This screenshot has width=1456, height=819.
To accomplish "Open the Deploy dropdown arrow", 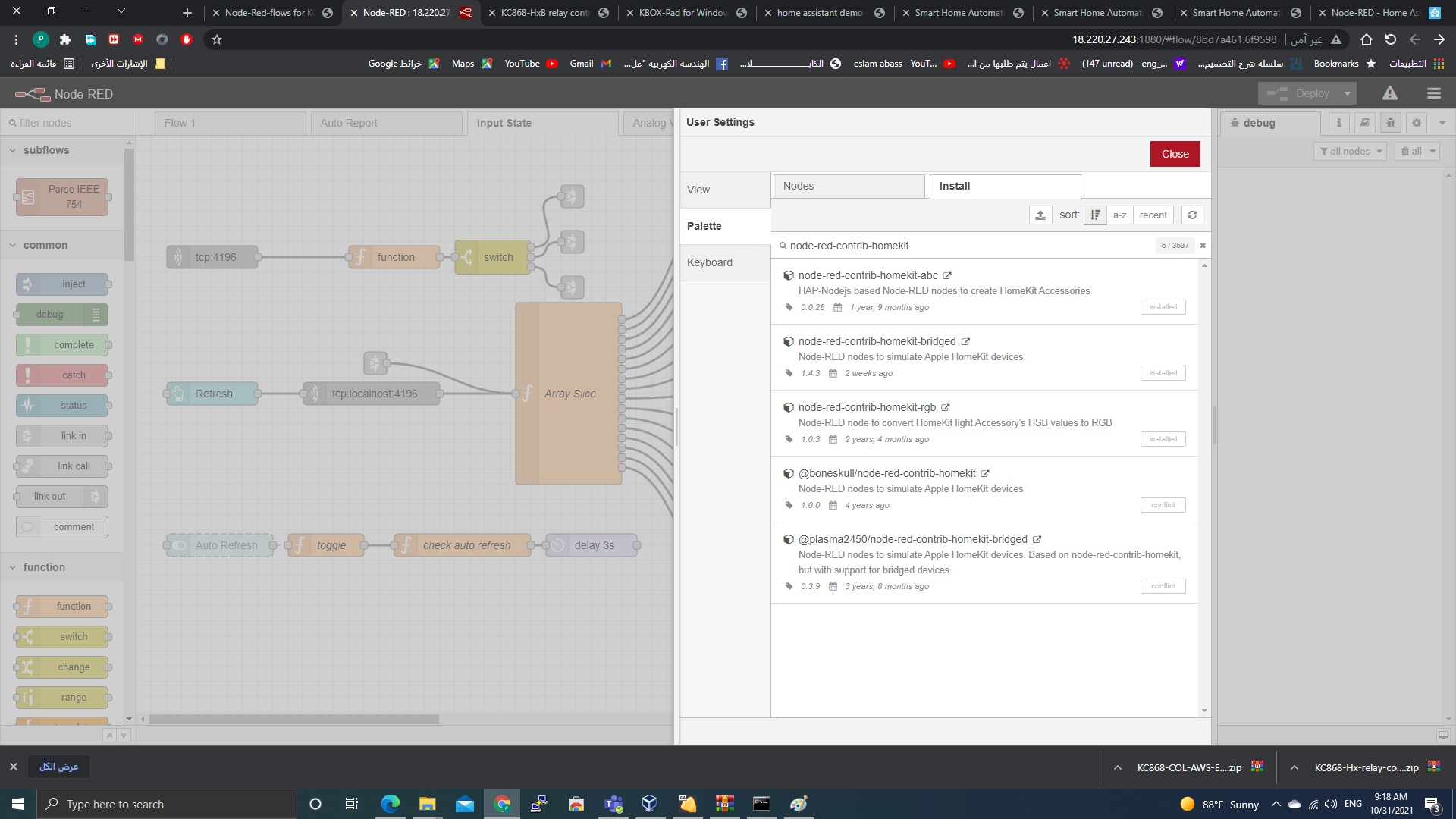I will (x=1348, y=93).
